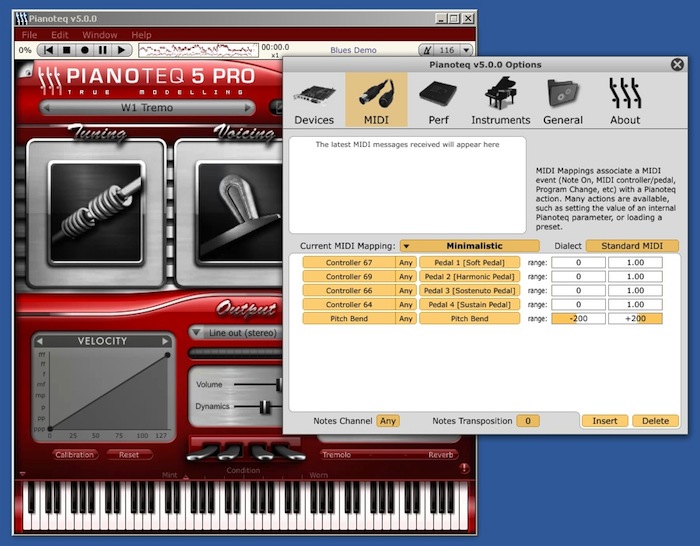Viewport: 700px width, 546px height.
Task: Open the W1 Tremo preset selector
Action: [x=147, y=108]
